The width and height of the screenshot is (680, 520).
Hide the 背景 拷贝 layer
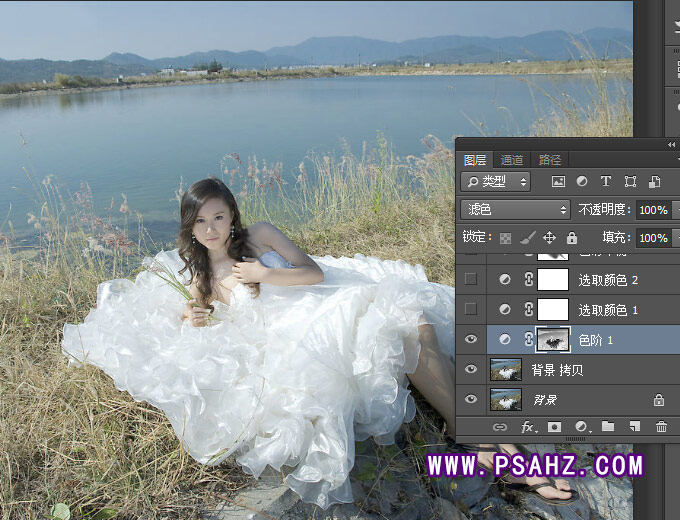(x=471, y=370)
